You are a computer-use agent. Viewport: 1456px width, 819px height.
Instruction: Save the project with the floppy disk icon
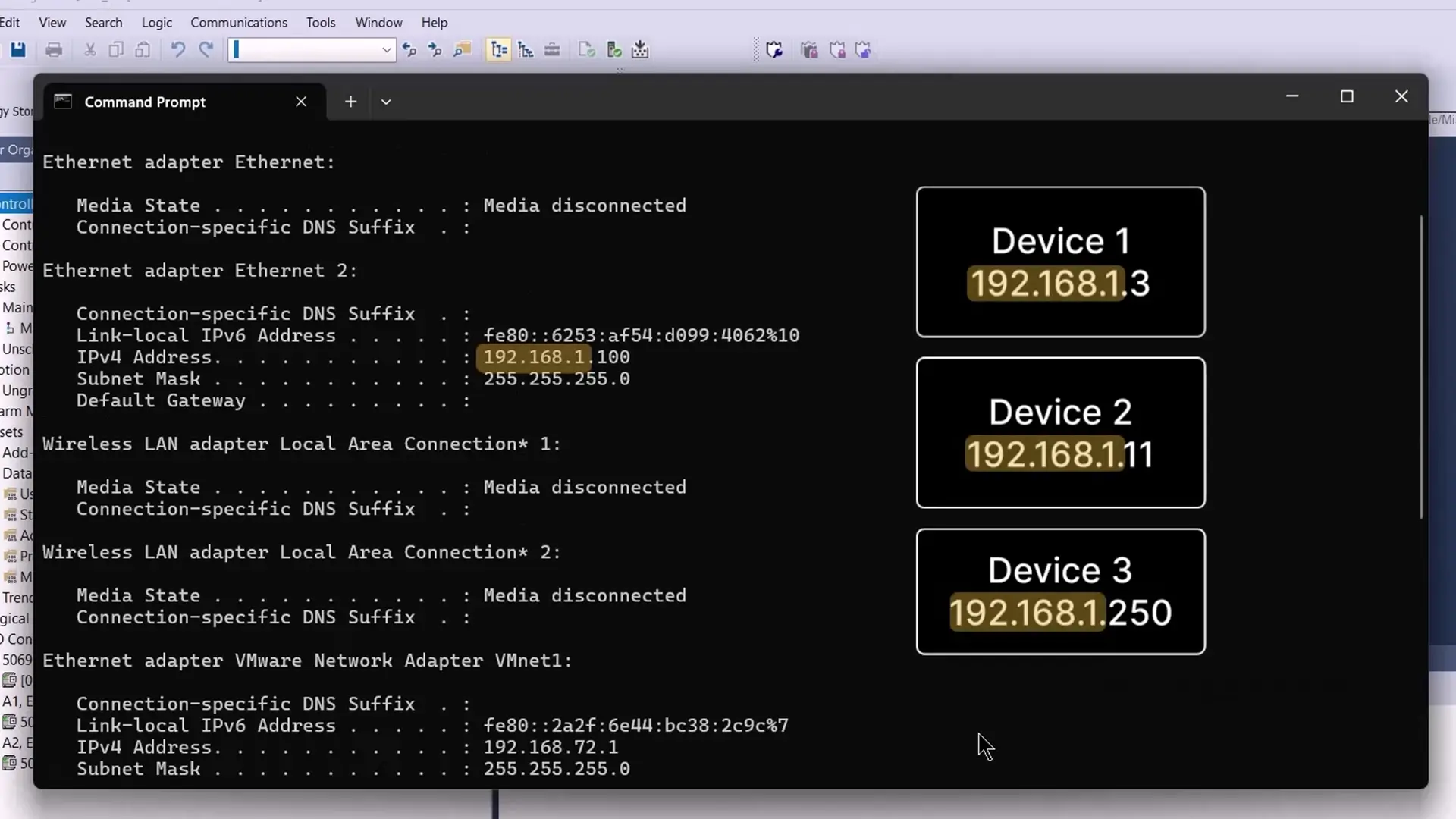(x=17, y=50)
